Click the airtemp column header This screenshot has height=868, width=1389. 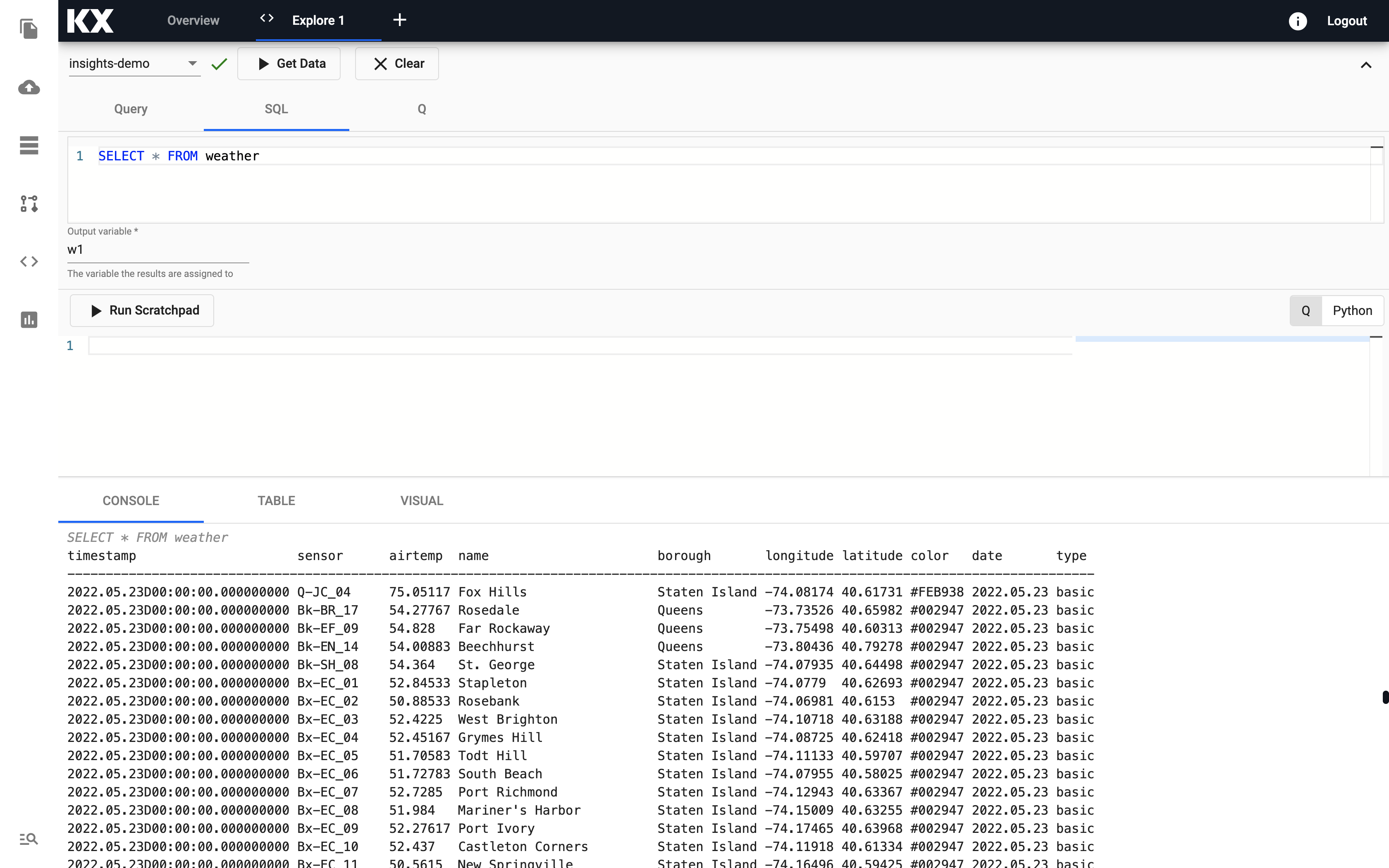[415, 556]
